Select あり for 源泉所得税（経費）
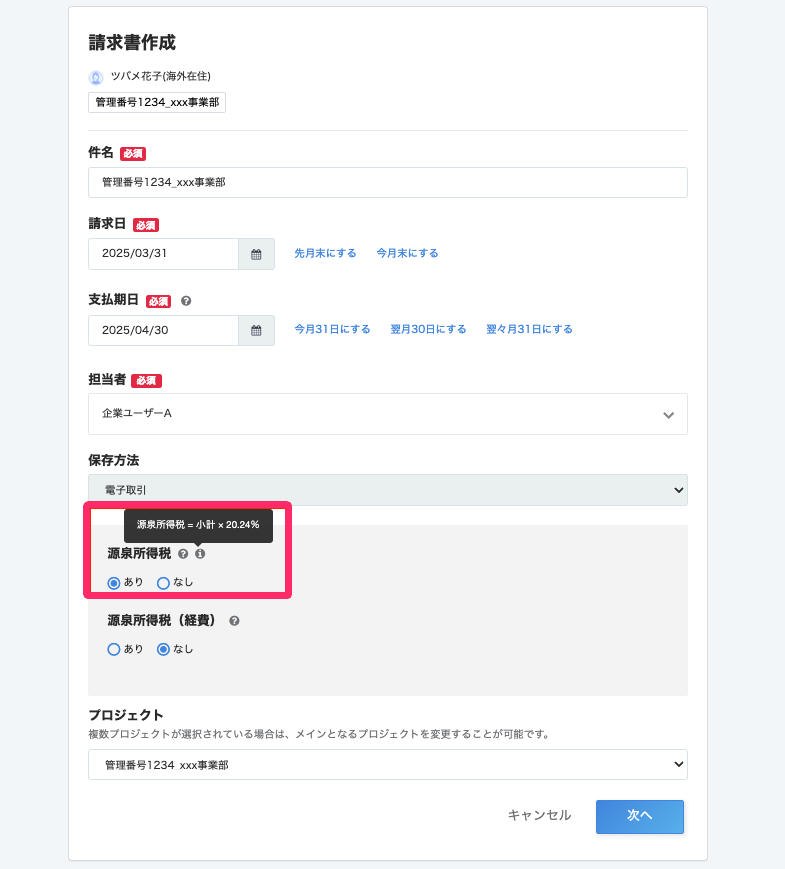785x869 pixels. [114, 649]
